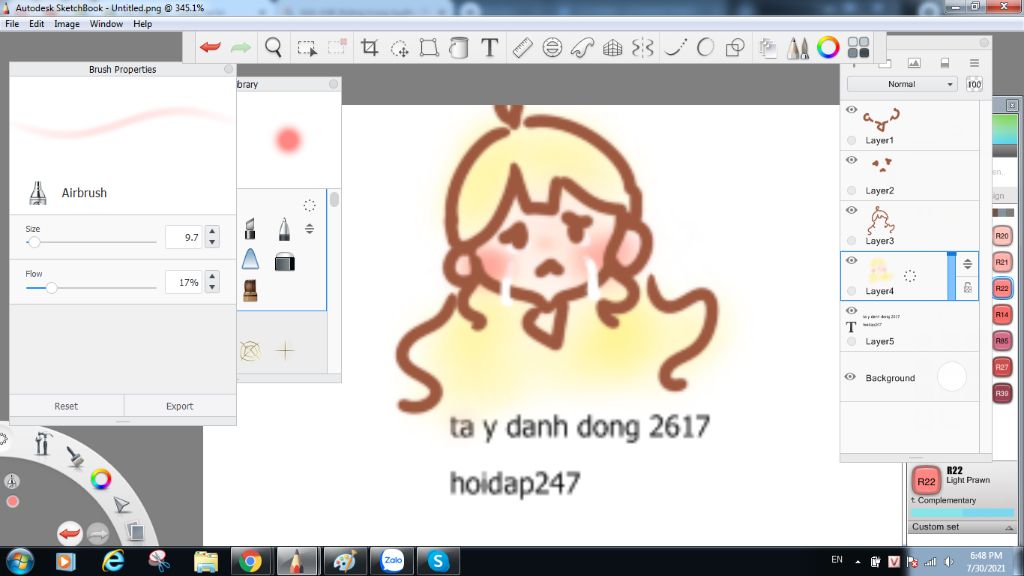
Task: Close the Brush Properties panel
Action: pyautogui.click(x=229, y=69)
